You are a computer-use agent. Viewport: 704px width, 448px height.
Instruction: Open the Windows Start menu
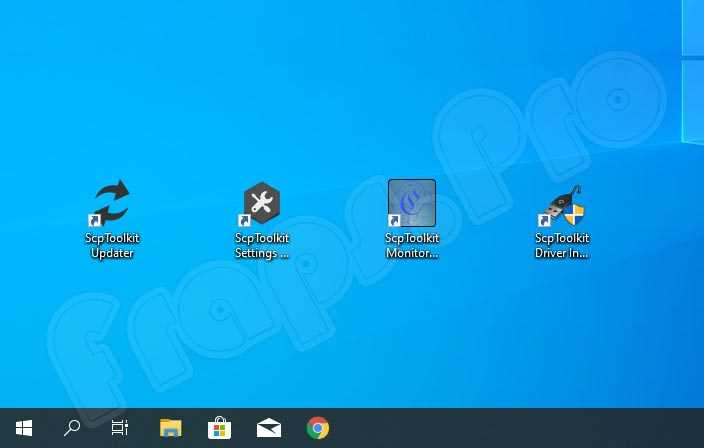click(x=24, y=428)
